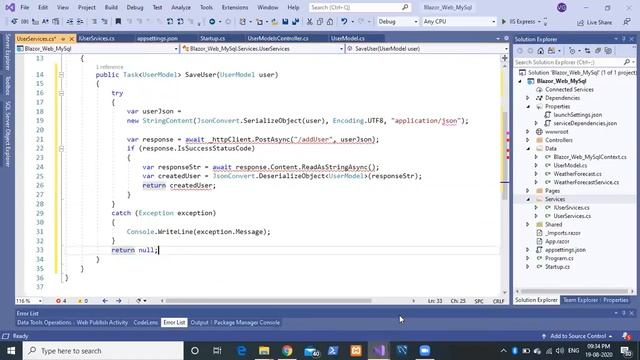Switch to Team Explorer tab
Screen dimensions: 640x360
(580, 300)
